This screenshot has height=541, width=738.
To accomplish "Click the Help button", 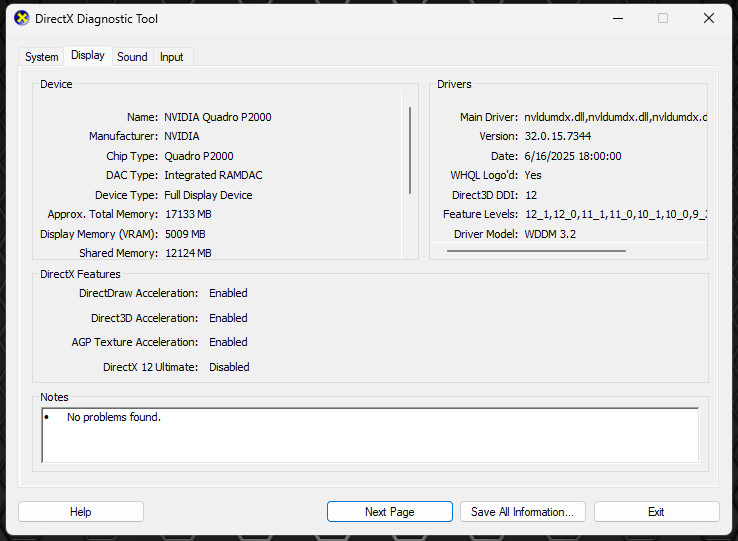I will 80,512.
